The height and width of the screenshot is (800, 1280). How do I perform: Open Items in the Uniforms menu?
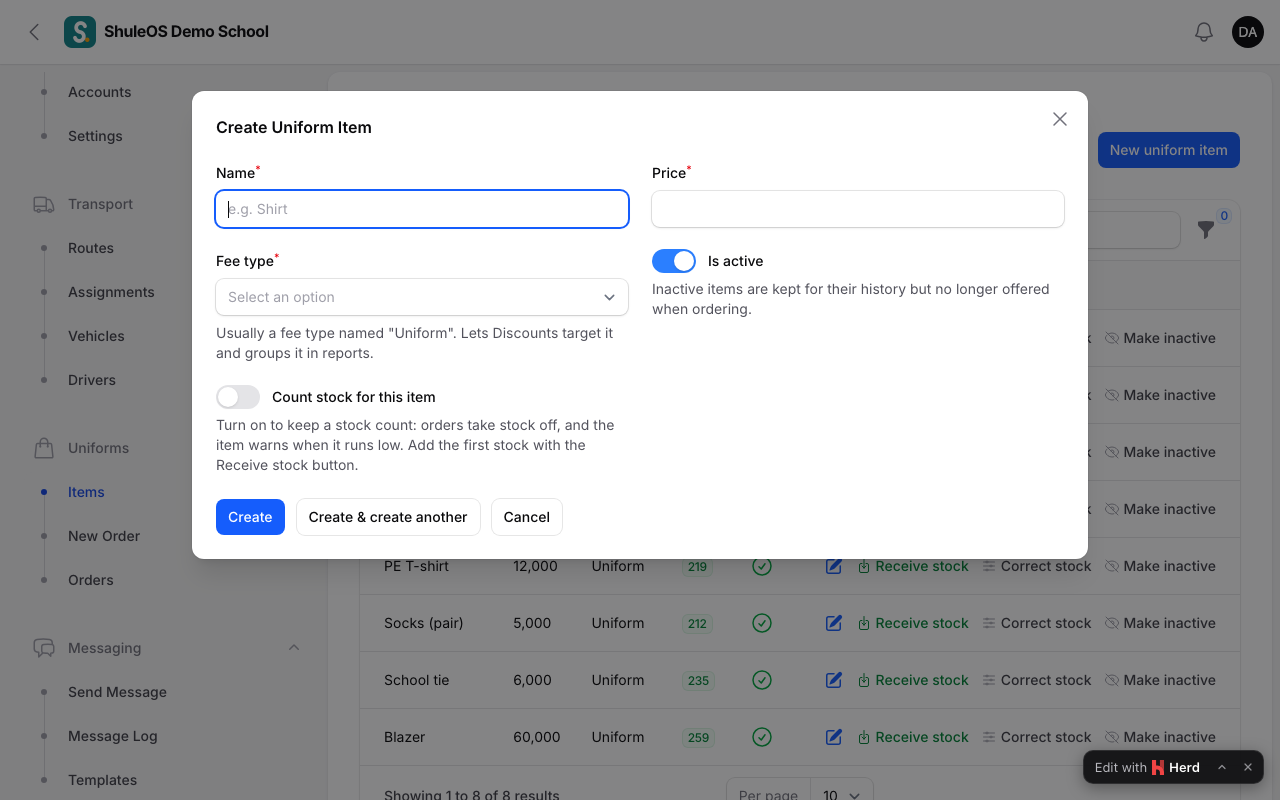pos(86,492)
